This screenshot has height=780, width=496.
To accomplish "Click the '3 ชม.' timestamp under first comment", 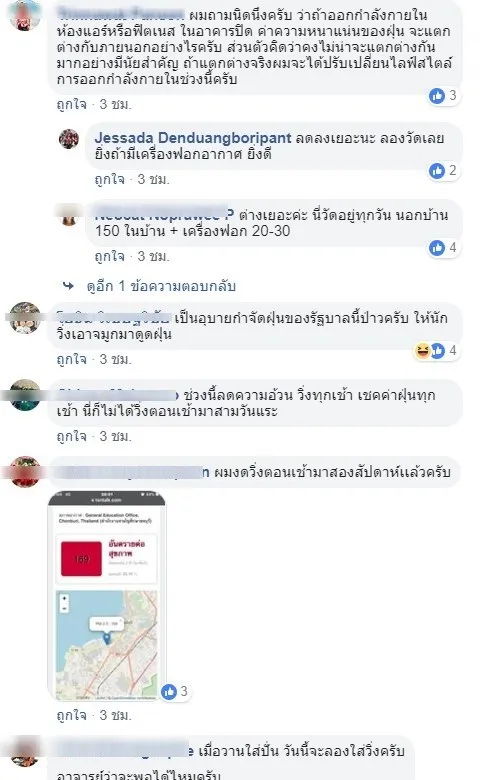I will [115, 104].
